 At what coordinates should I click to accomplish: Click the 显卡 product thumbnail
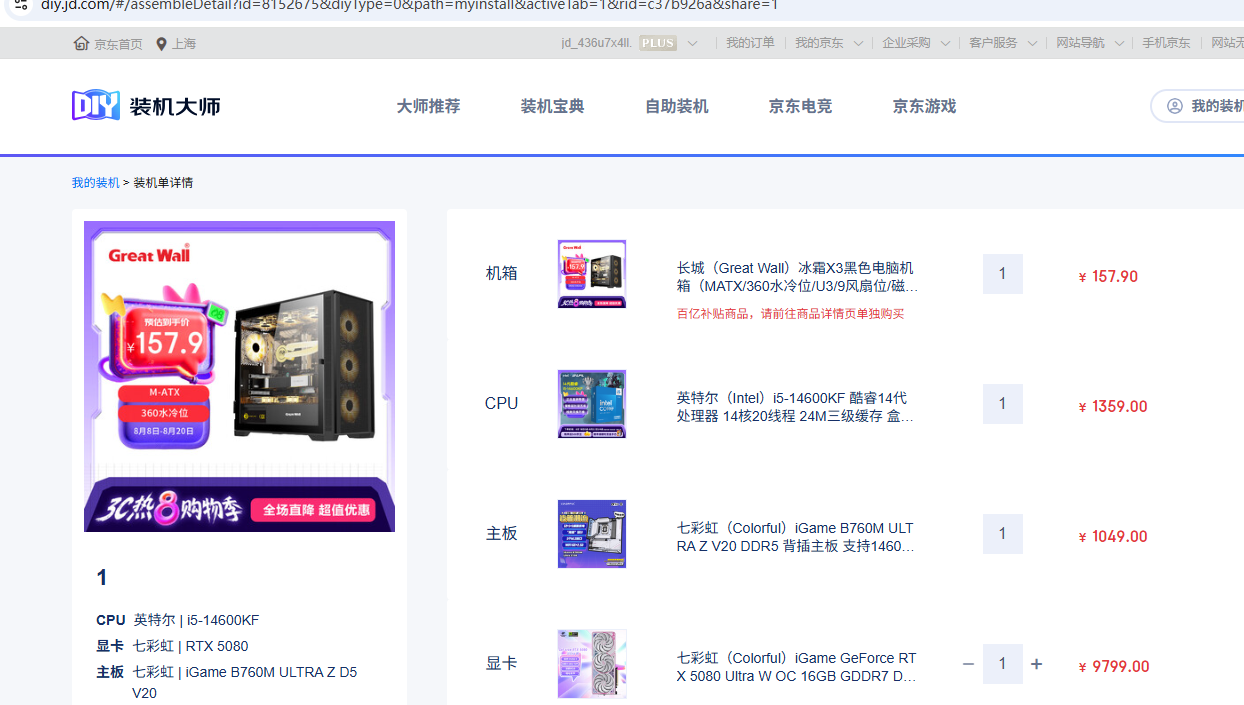point(592,664)
